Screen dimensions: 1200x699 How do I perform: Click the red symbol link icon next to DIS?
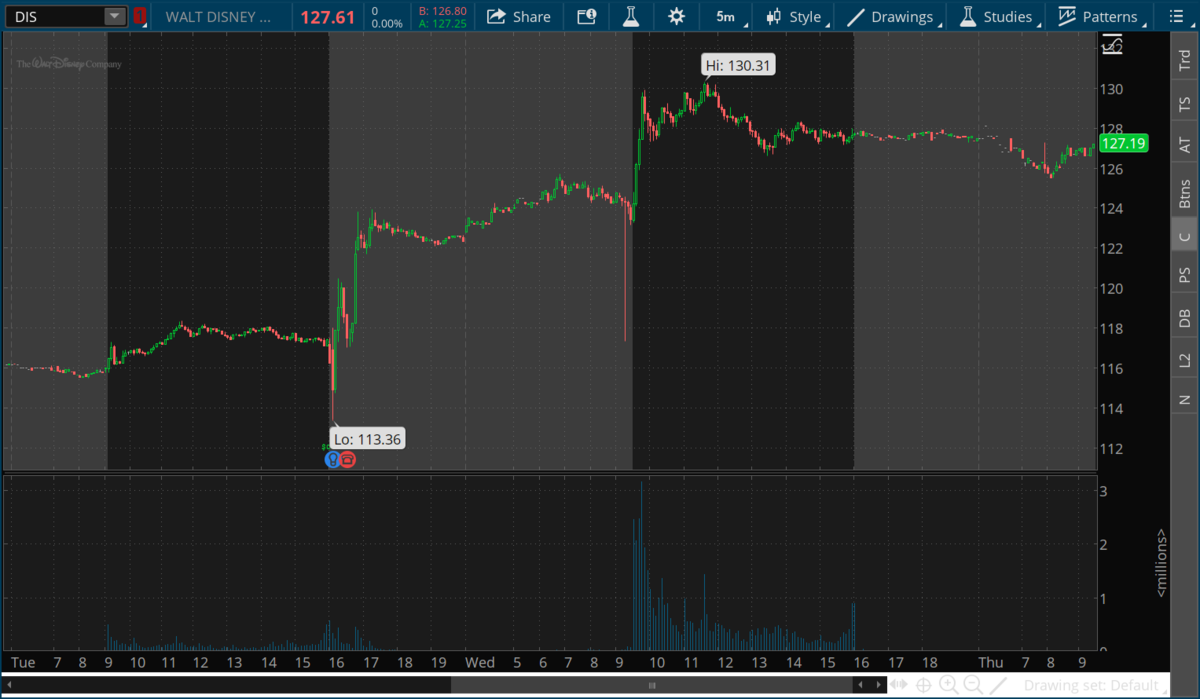point(140,16)
